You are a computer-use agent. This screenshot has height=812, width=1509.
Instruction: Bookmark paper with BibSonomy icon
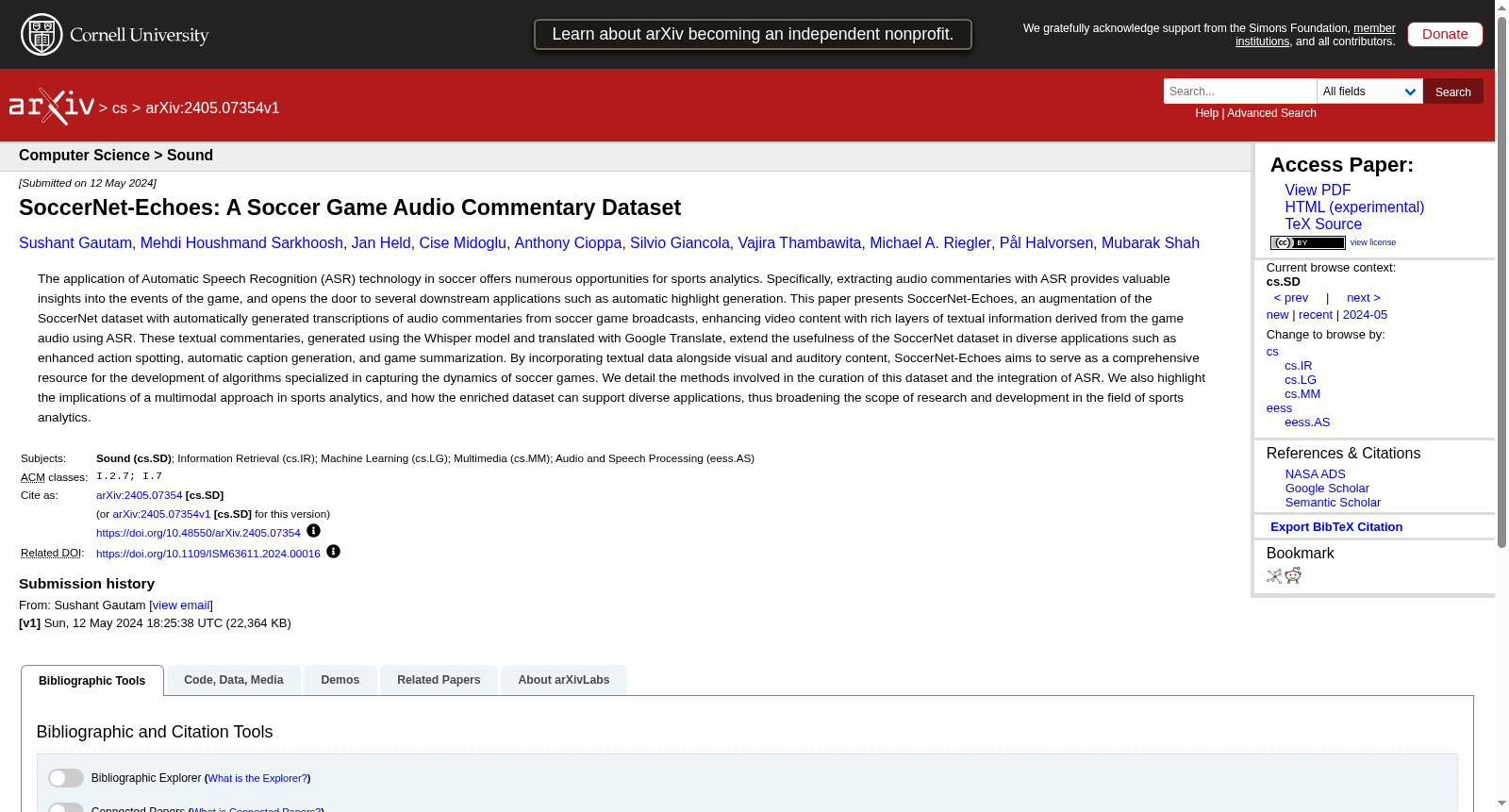pyautogui.click(x=1274, y=576)
